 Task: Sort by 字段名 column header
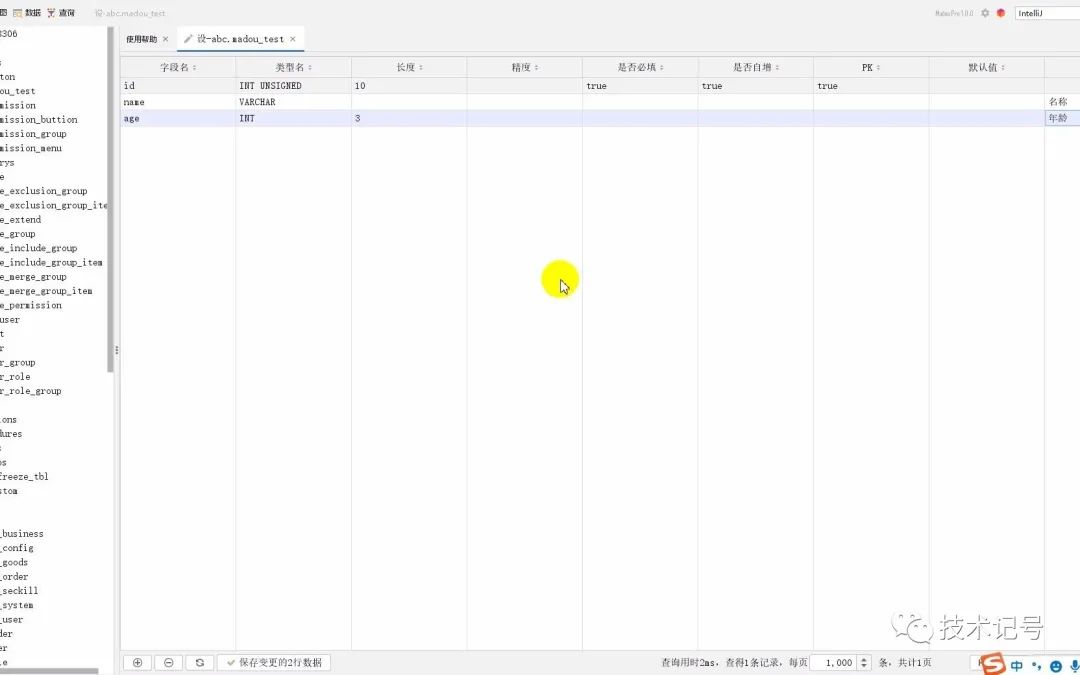(x=178, y=68)
